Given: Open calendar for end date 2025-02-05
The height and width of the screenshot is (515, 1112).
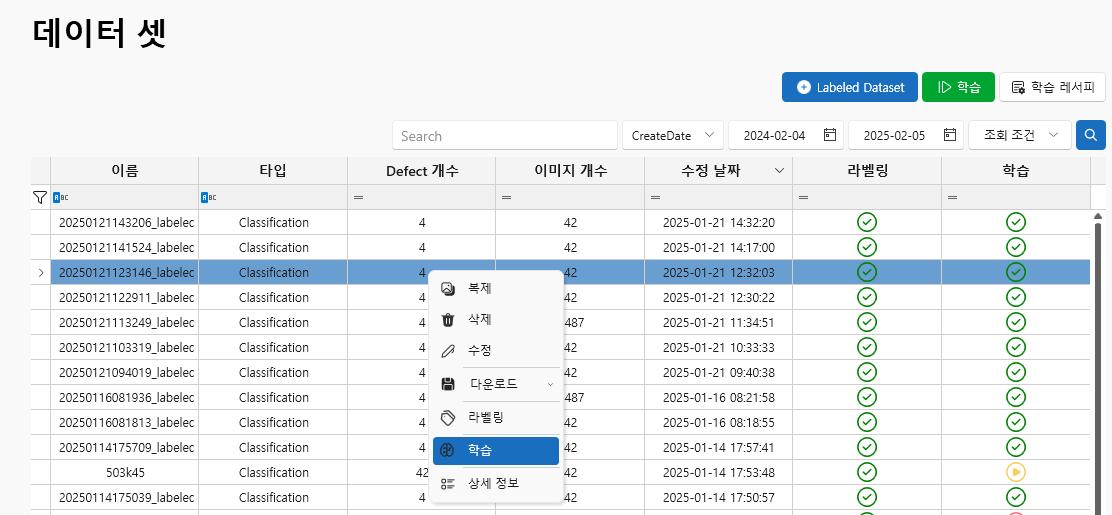Looking at the screenshot, I should (x=949, y=135).
